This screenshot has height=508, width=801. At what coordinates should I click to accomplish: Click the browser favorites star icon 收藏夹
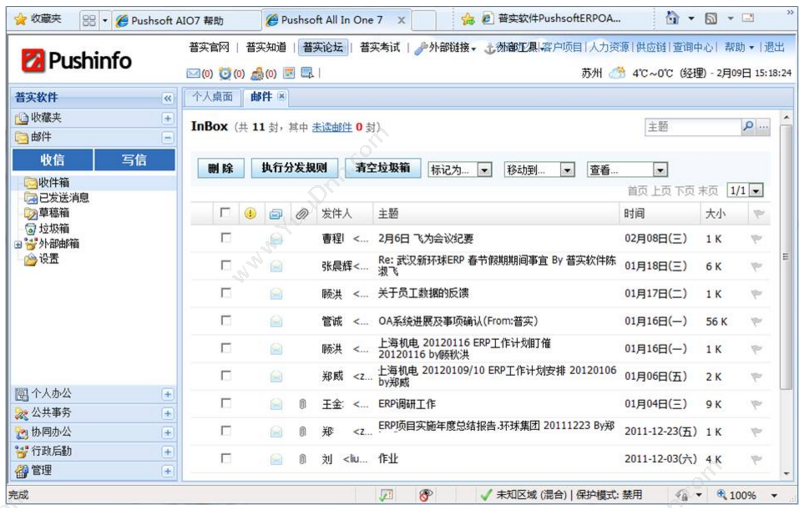coord(20,19)
